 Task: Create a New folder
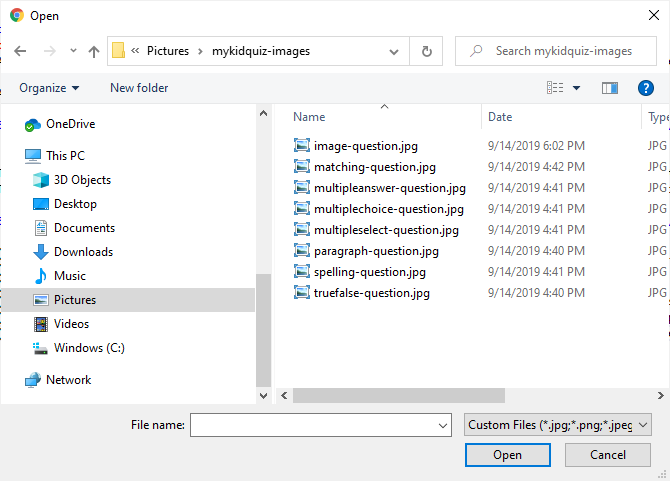(x=139, y=88)
